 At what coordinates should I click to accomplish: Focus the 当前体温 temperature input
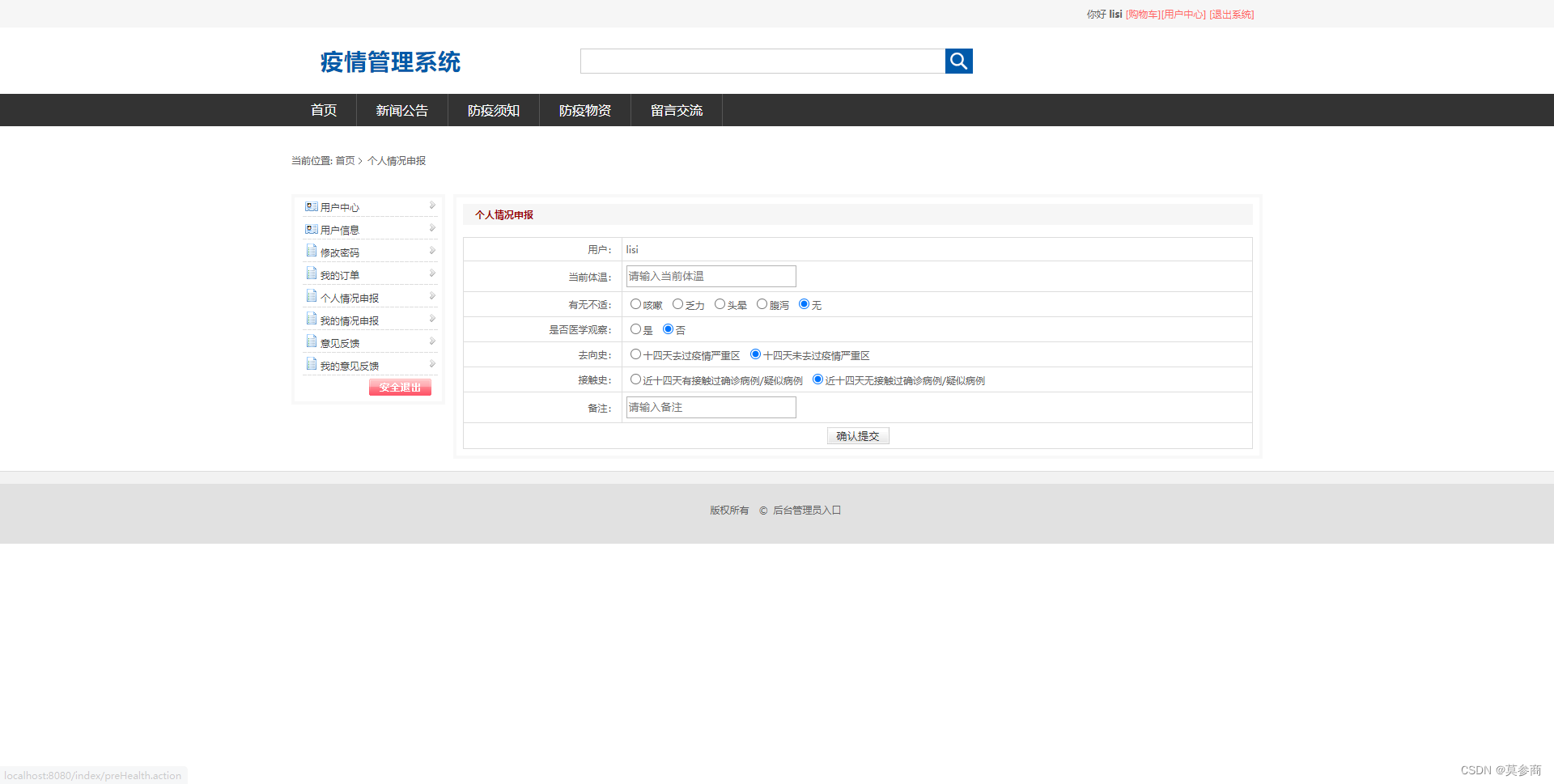tap(711, 277)
